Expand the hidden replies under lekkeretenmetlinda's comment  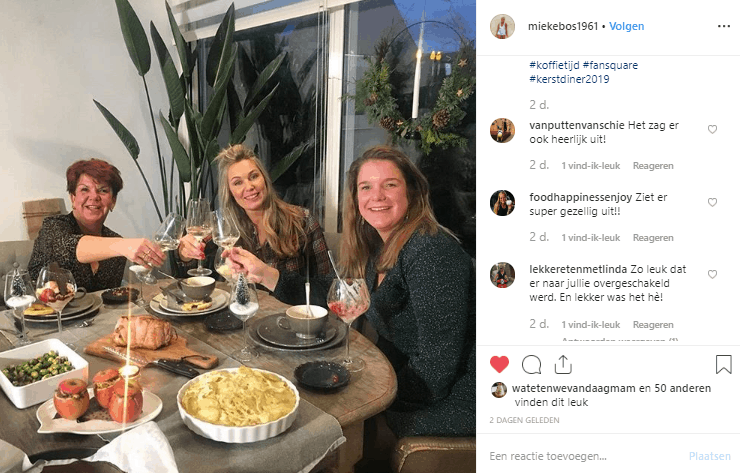click(x=620, y=339)
